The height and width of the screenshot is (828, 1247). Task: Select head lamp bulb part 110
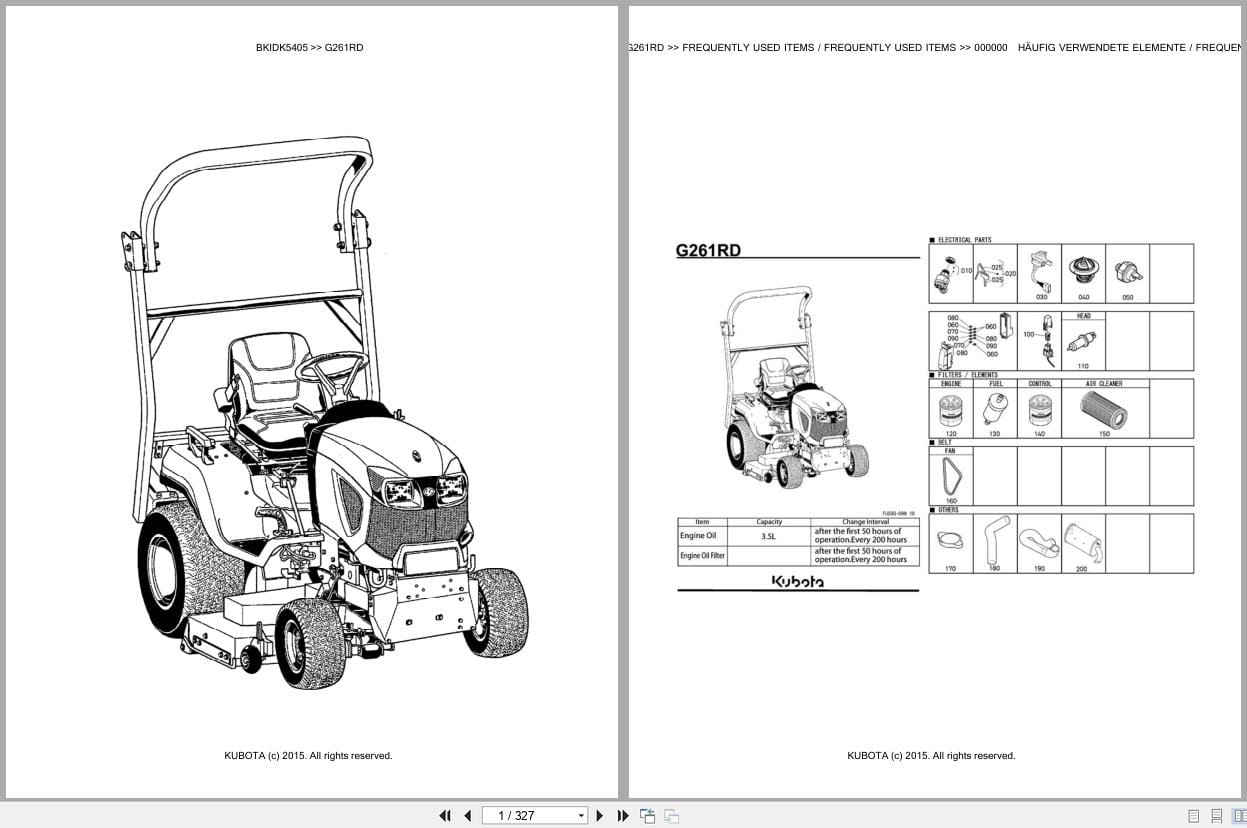pyautogui.click(x=1083, y=346)
